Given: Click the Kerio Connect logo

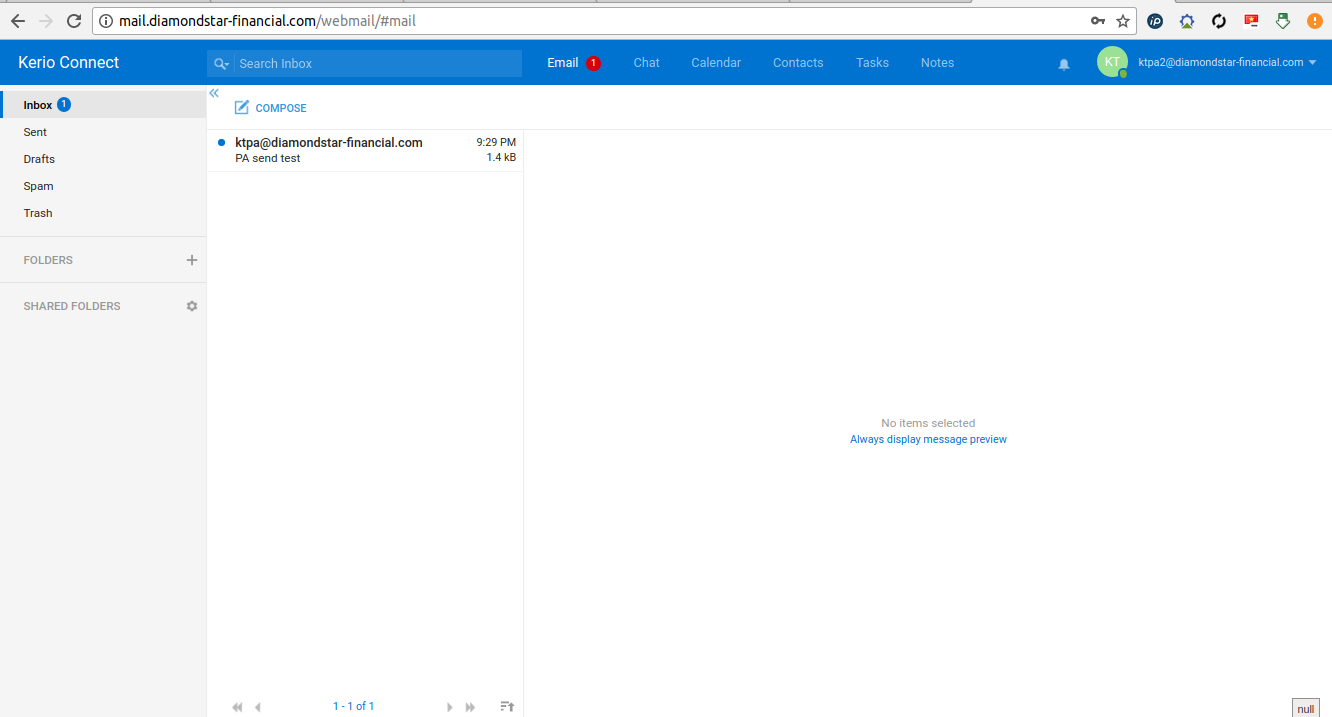Looking at the screenshot, I should click(68, 62).
